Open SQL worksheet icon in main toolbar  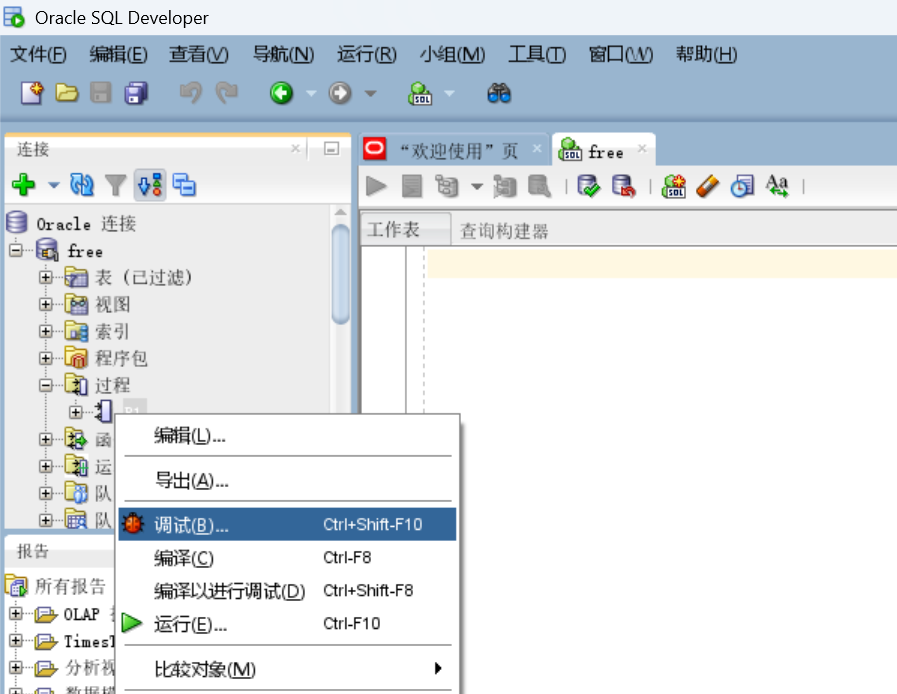click(420, 93)
